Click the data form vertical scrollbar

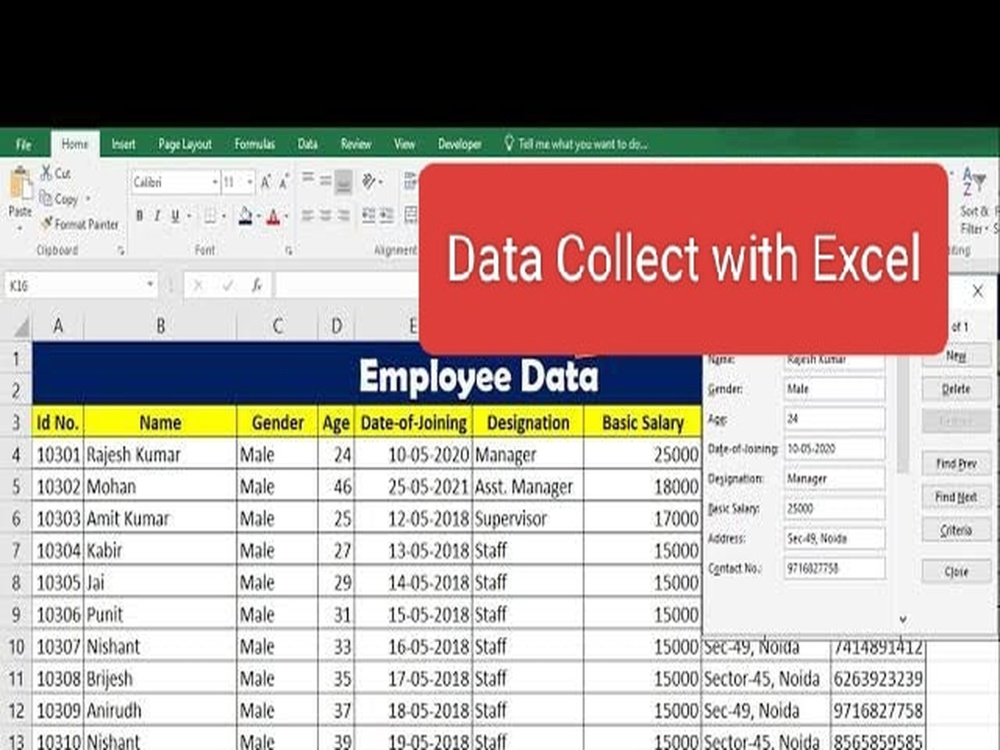(902, 415)
